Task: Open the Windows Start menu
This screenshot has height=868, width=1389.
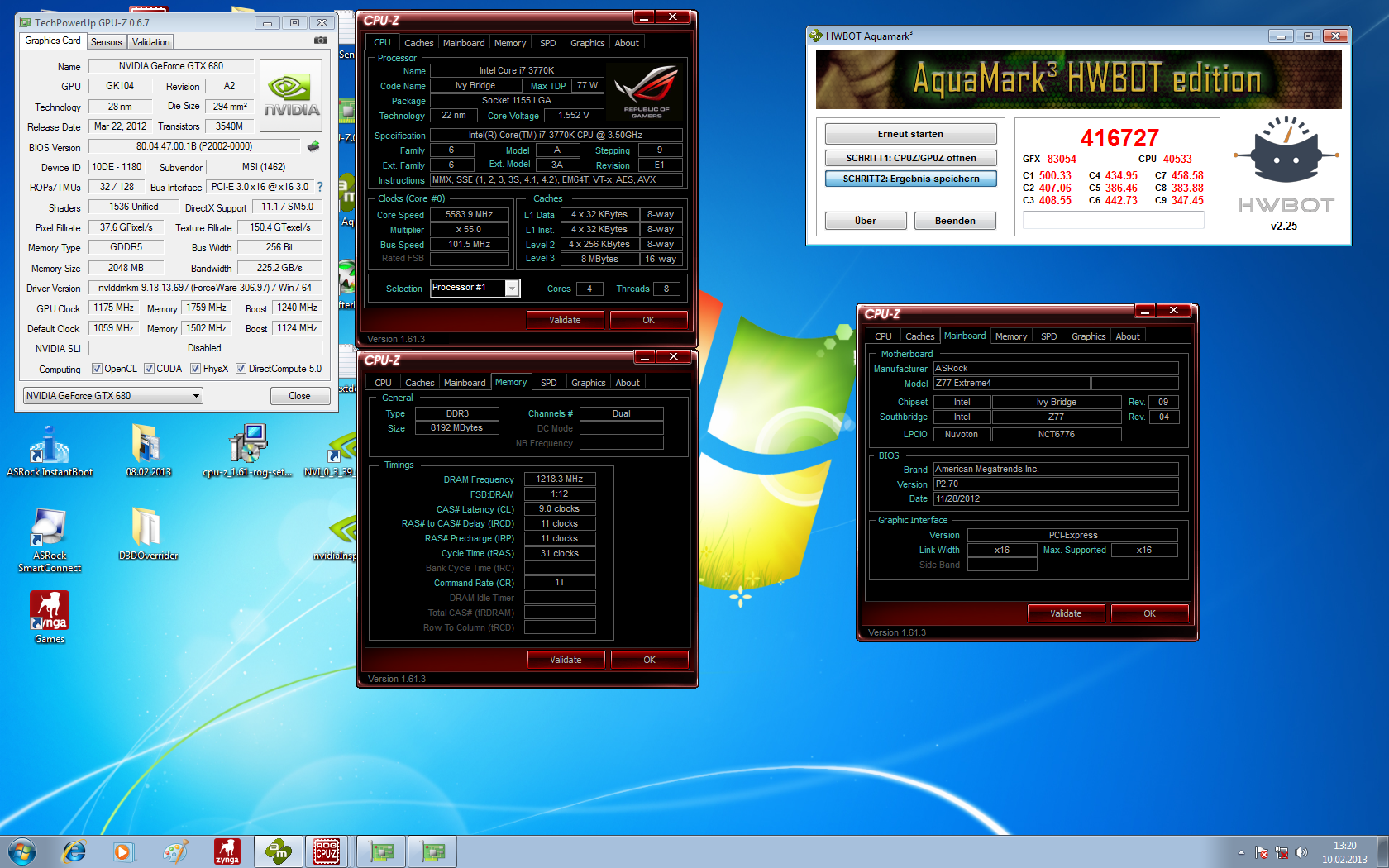Action: coord(22,851)
